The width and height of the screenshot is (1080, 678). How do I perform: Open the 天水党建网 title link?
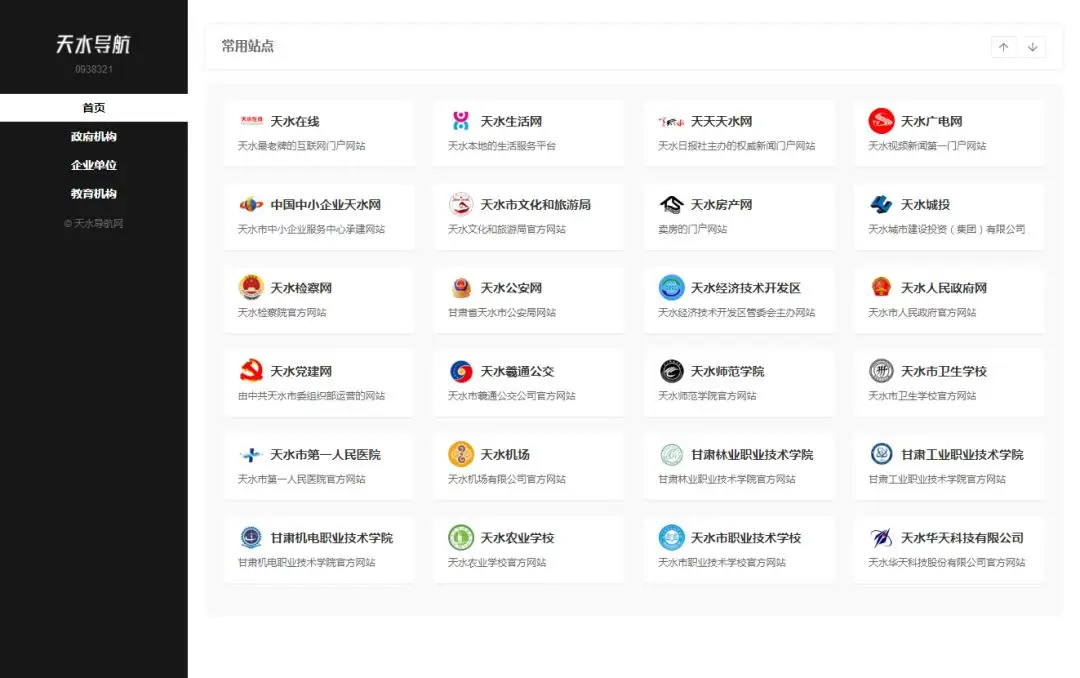point(301,371)
